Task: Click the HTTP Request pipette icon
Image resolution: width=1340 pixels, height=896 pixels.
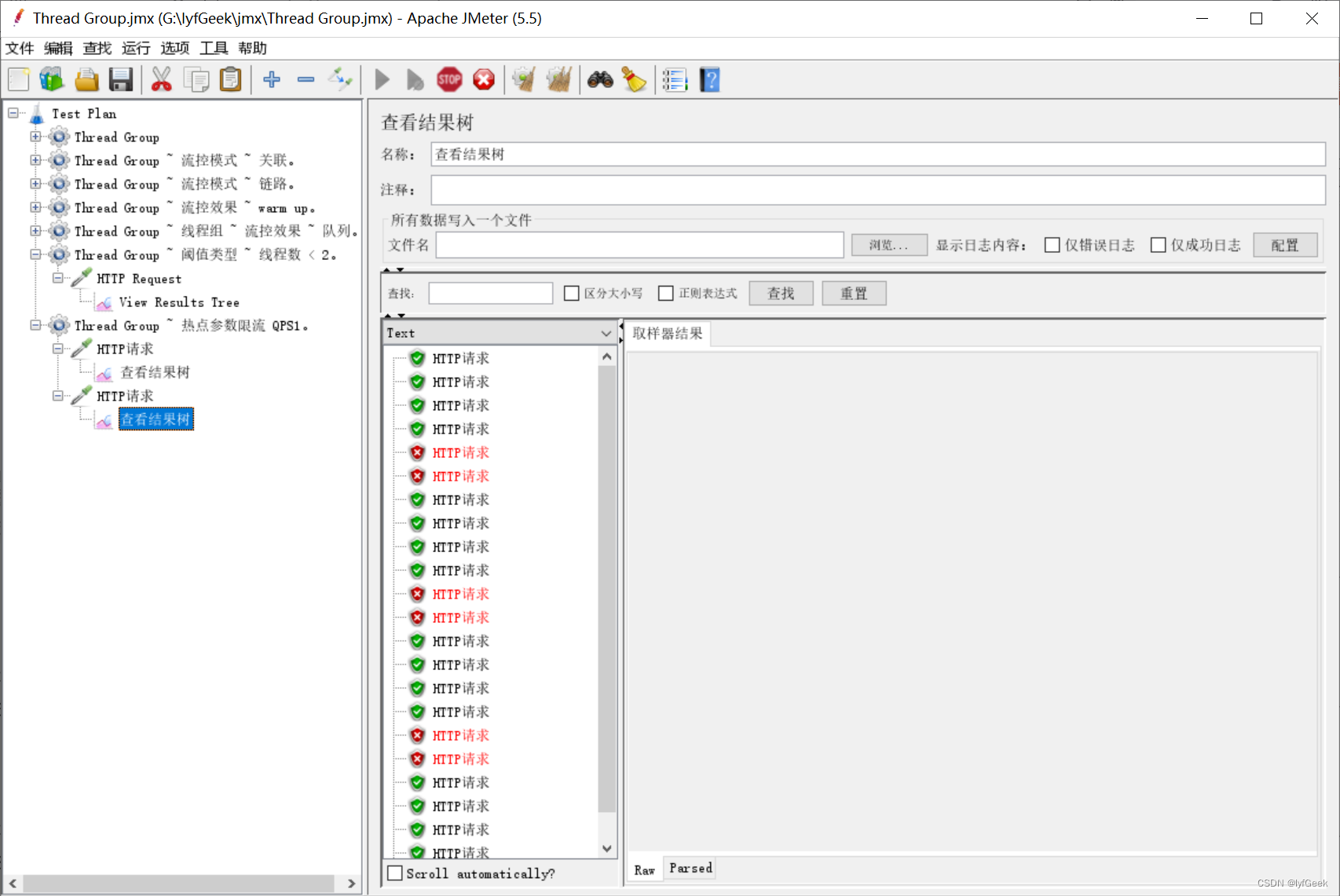Action: coord(82,279)
